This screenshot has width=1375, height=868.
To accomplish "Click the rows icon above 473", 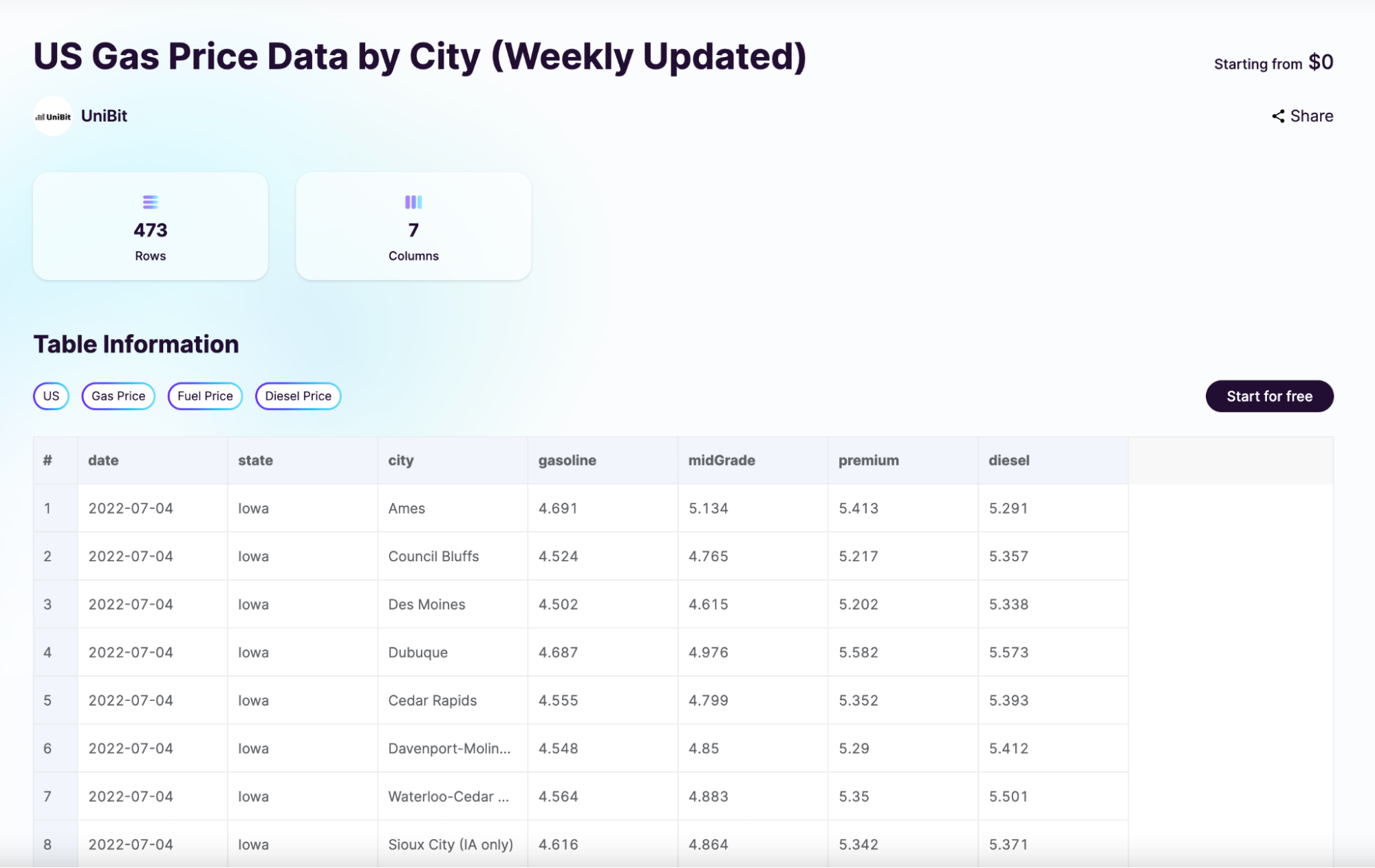I will (150, 202).
